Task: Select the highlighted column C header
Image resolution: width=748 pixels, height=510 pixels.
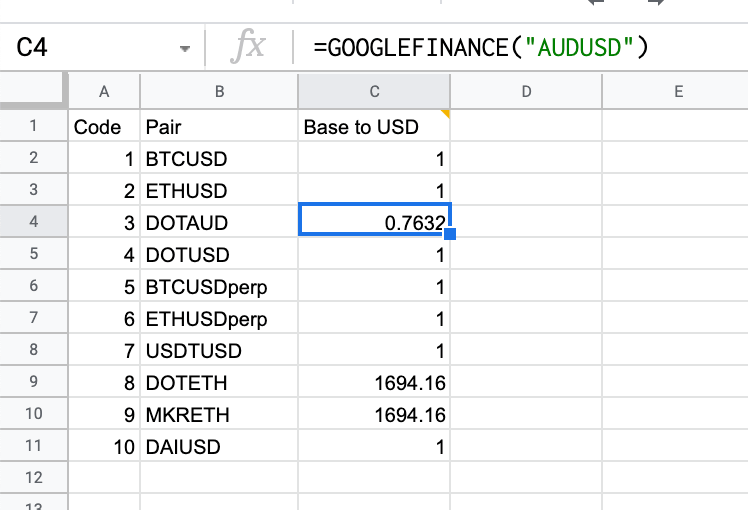Action: [374, 92]
